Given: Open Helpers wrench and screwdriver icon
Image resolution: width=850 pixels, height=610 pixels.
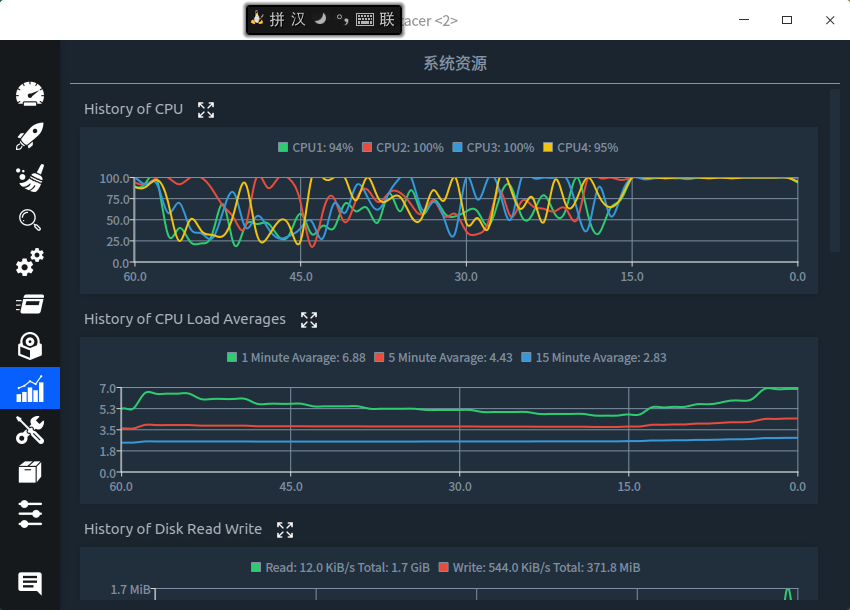Looking at the screenshot, I should pos(30,430).
